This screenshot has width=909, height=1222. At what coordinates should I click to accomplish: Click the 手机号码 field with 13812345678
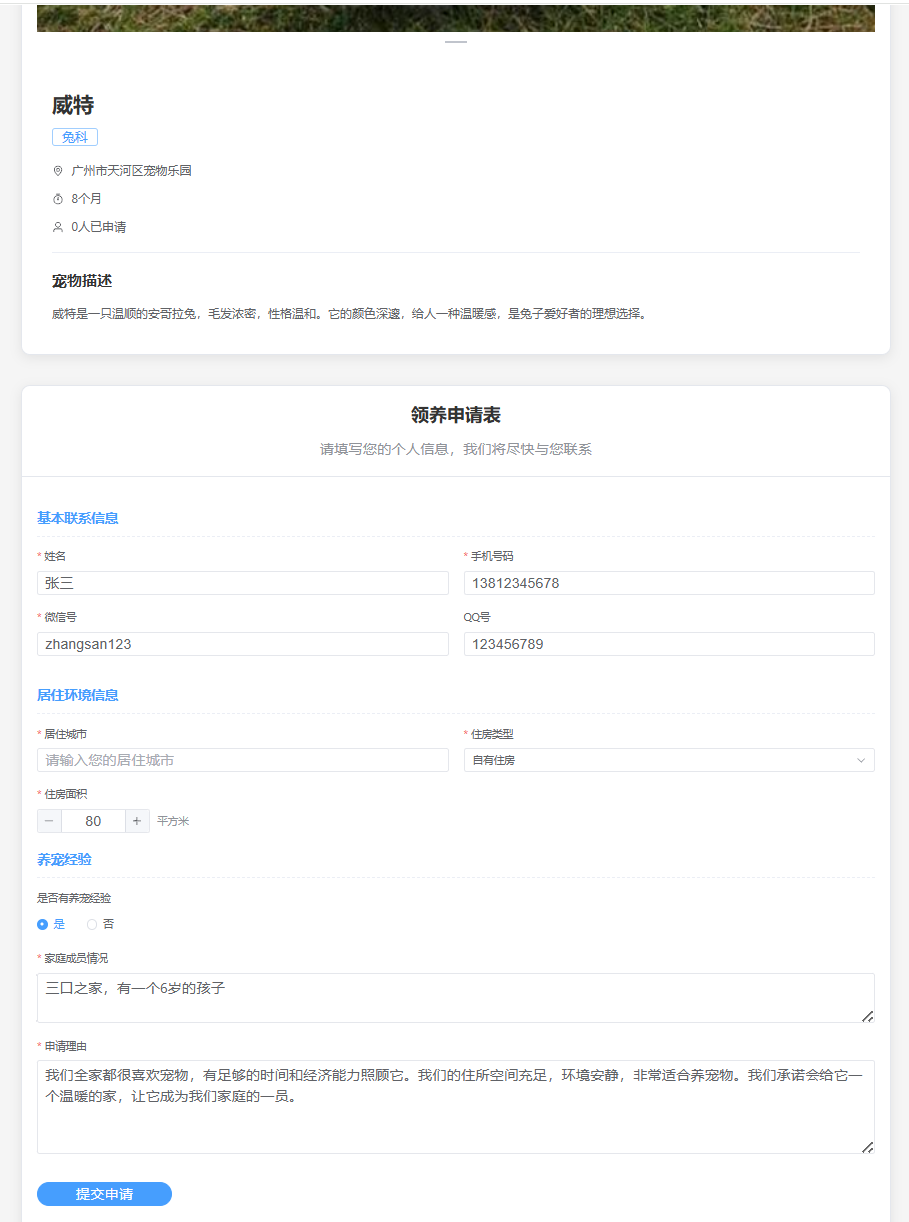pos(669,583)
